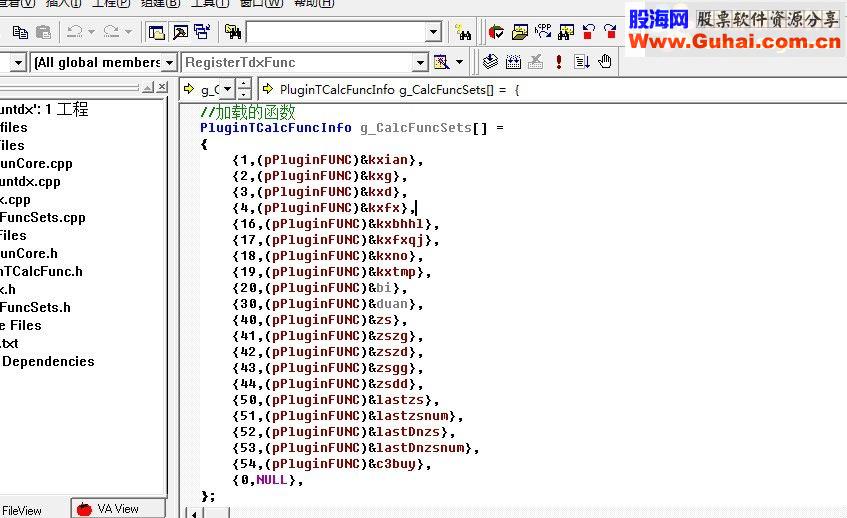Expand the RegisterTdxFunc dropdown arrow
This screenshot has width=847, height=518.
[x=420, y=63]
